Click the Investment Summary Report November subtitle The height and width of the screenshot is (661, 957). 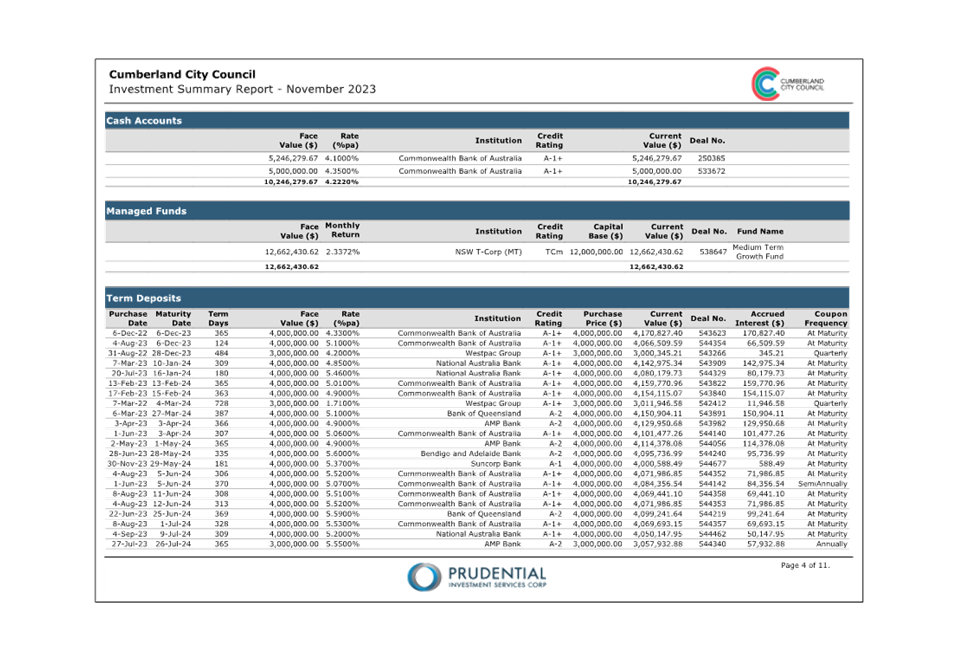242,90
